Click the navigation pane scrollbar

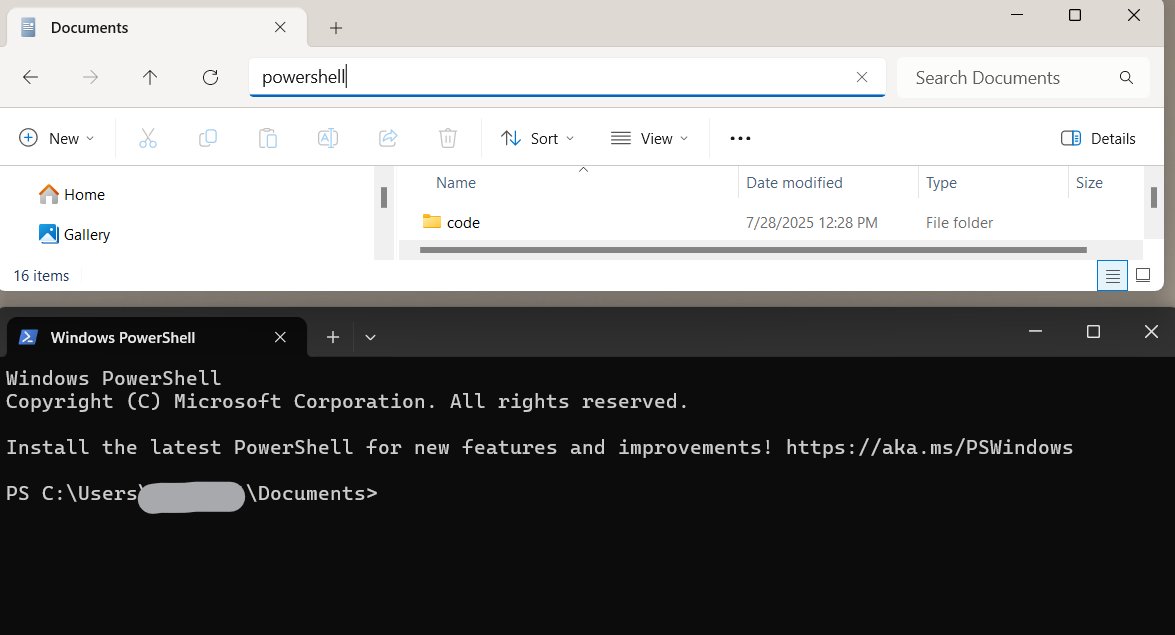tap(384, 197)
